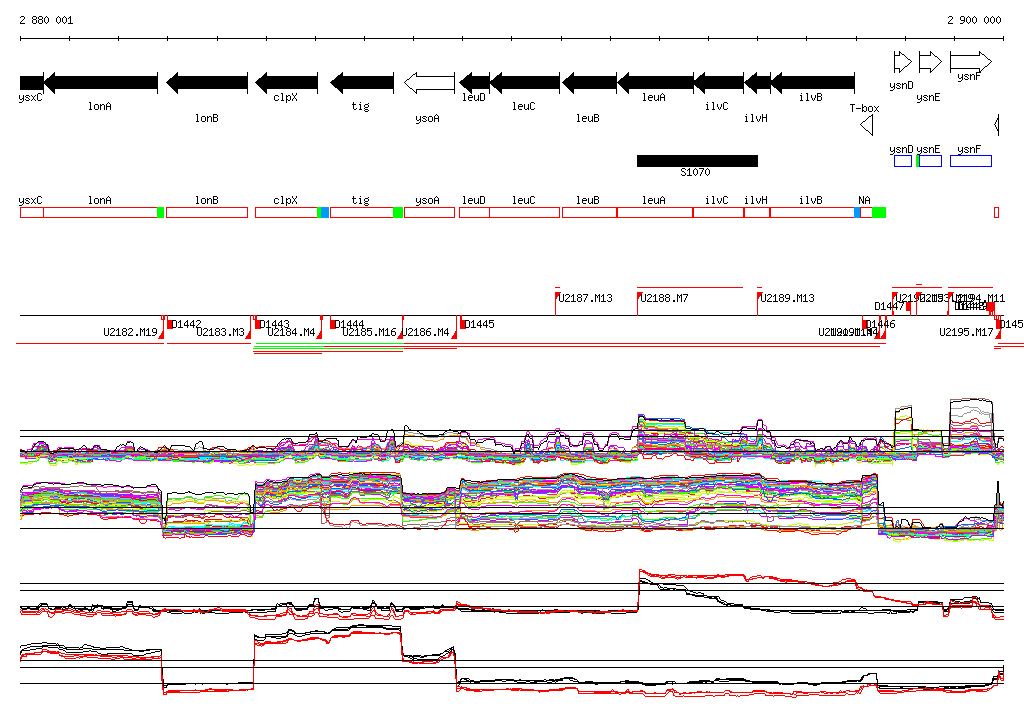Click the U2182.M19 marker label
Image resolution: width=1024 pixels, height=714 pixels.
coord(131,333)
